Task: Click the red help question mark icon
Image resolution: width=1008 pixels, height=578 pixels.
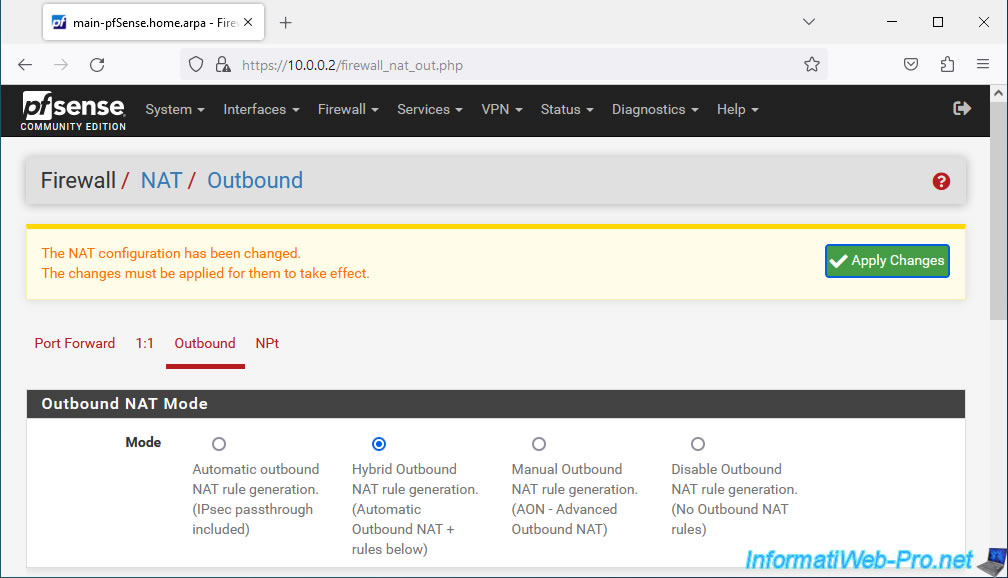Action: [x=941, y=181]
